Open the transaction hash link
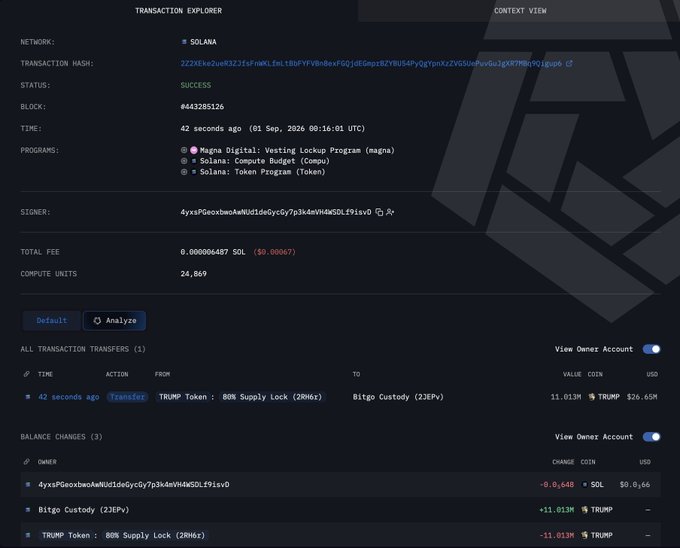 (371, 63)
